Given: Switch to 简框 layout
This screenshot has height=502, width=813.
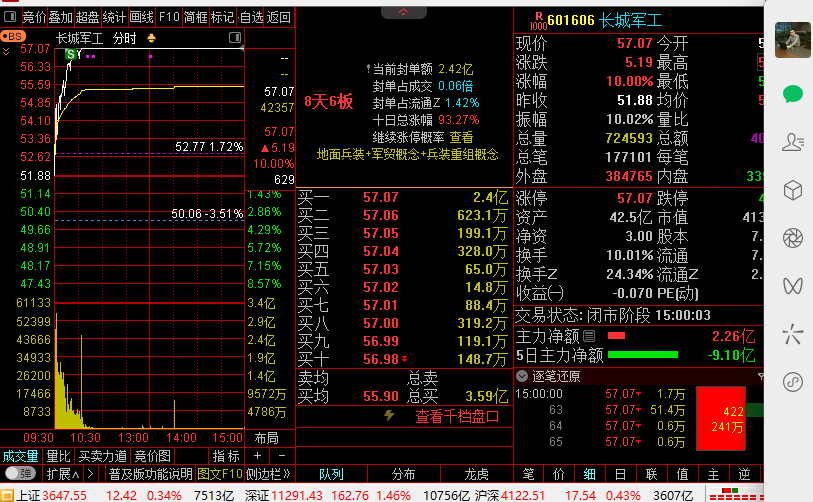Looking at the screenshot, I should coord(195,17).
